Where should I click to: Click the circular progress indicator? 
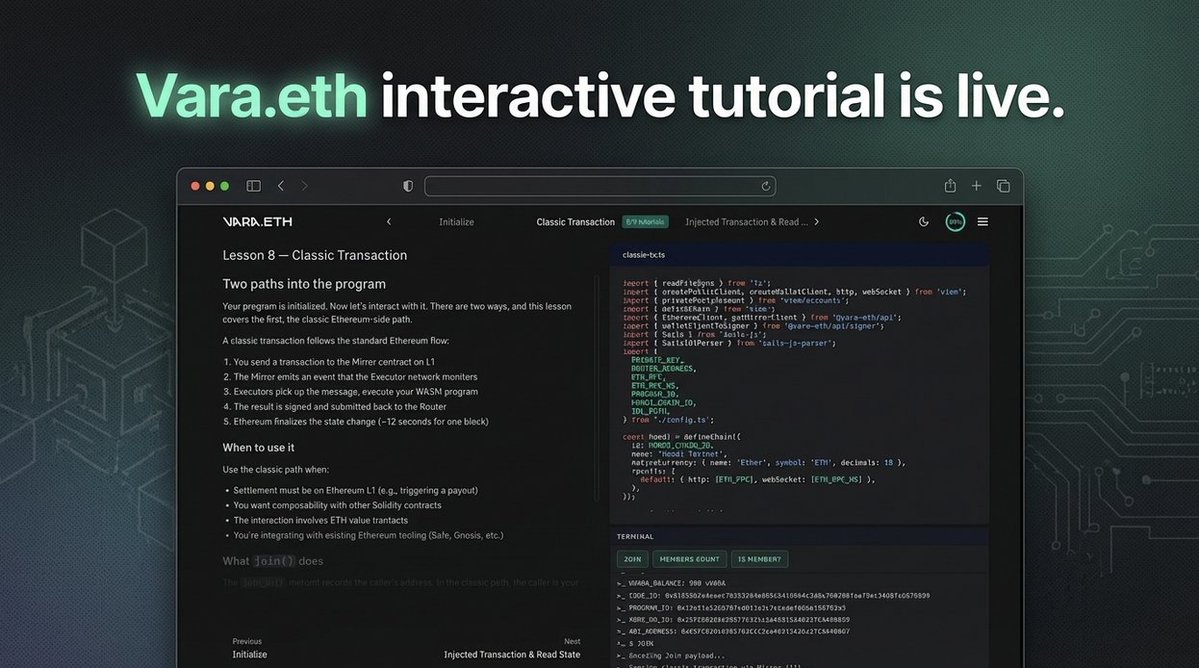955,222
